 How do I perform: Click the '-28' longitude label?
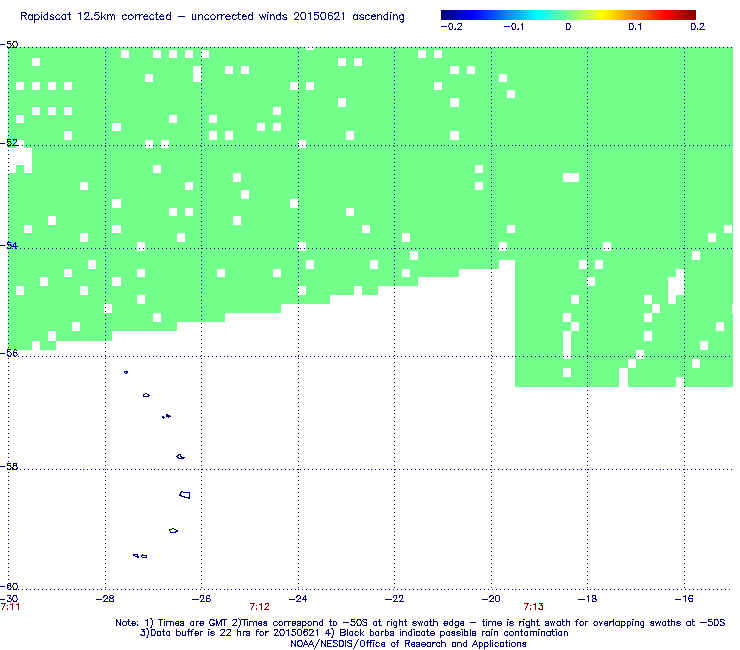coord(105,599)
